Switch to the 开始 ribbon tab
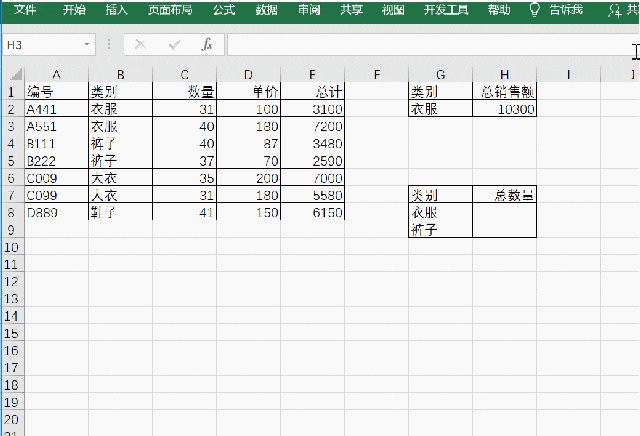The height and width of the screenshot is (436, 640). tap(74, 10)
